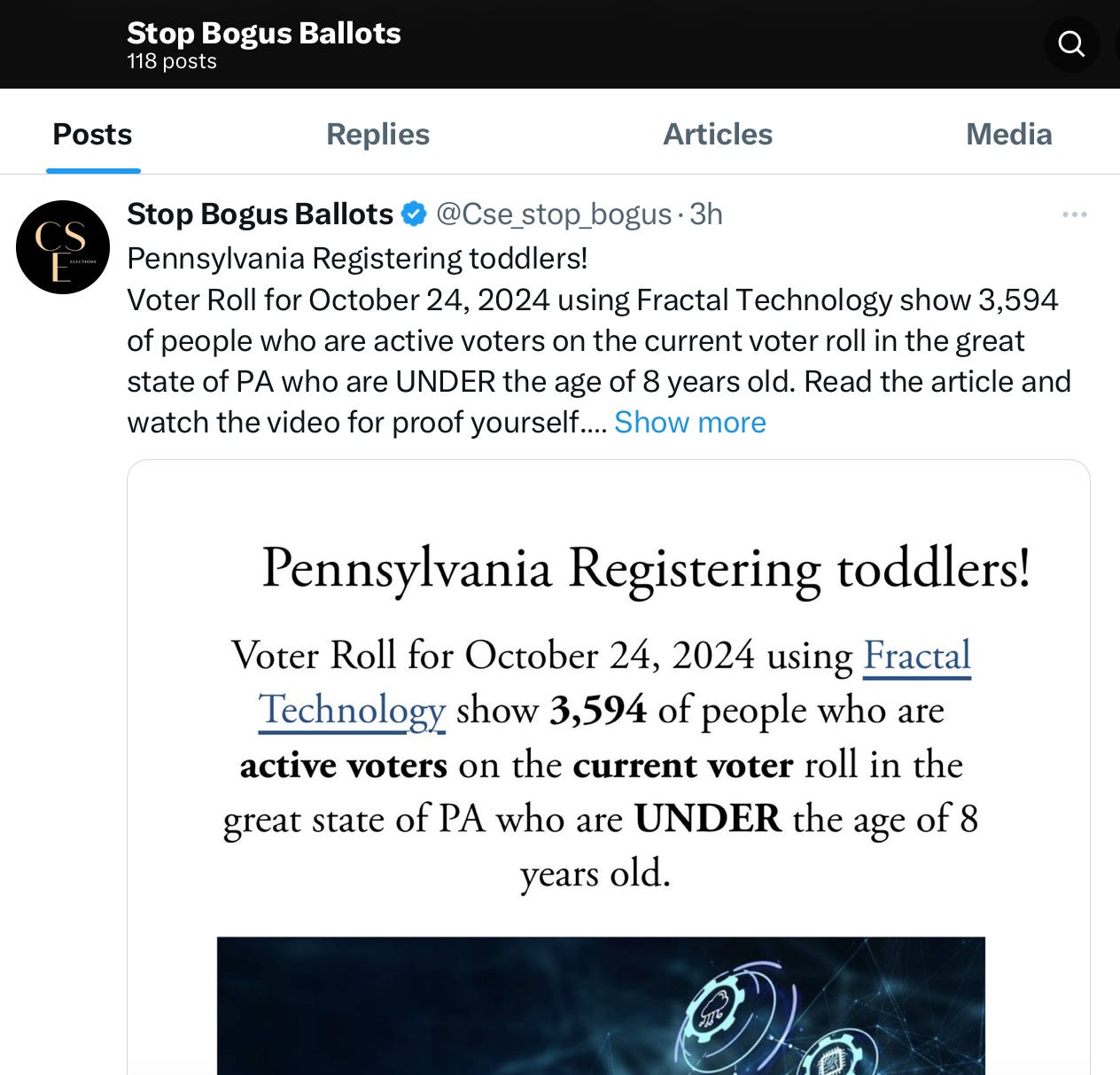Go to the Media tab

click(1008, 135)
